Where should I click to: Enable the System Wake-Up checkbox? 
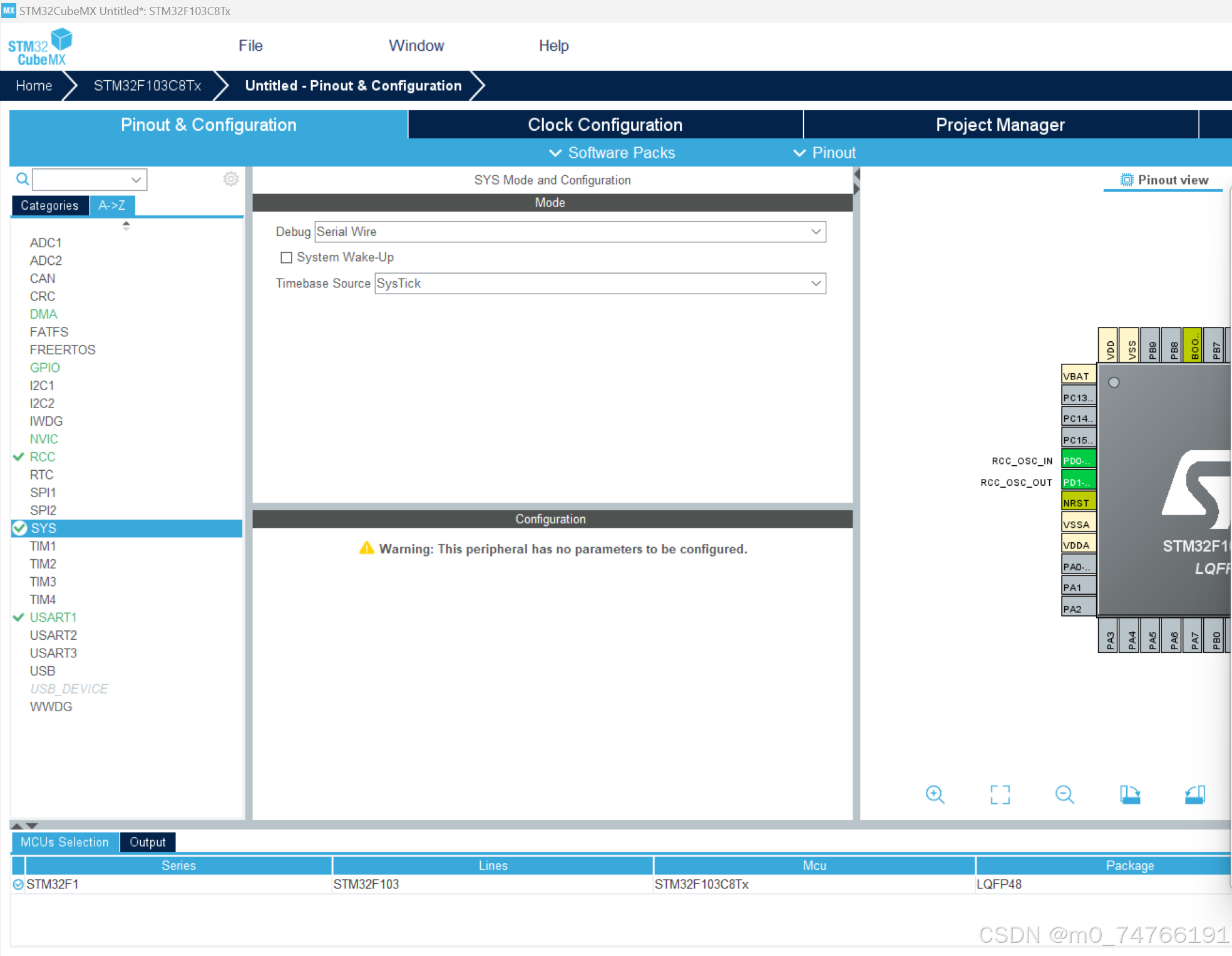pyautogui.click(x=287, y=257)
